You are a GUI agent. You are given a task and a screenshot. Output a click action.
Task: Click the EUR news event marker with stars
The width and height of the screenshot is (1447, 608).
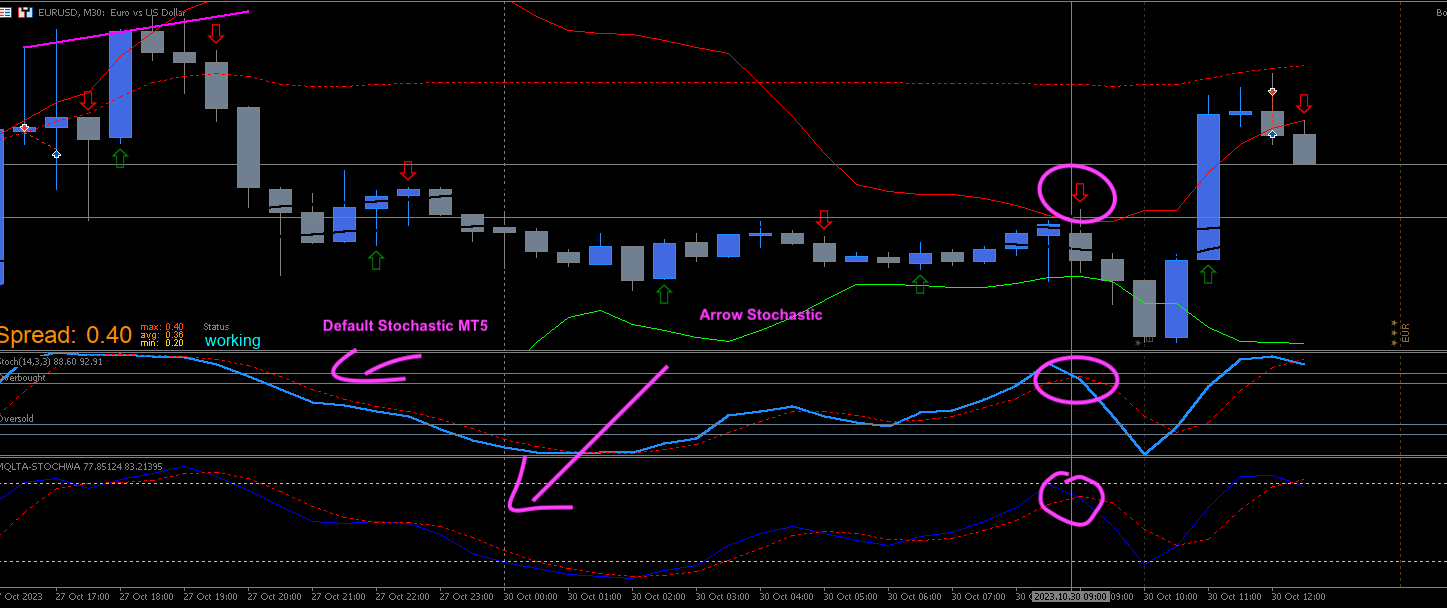1399,332
